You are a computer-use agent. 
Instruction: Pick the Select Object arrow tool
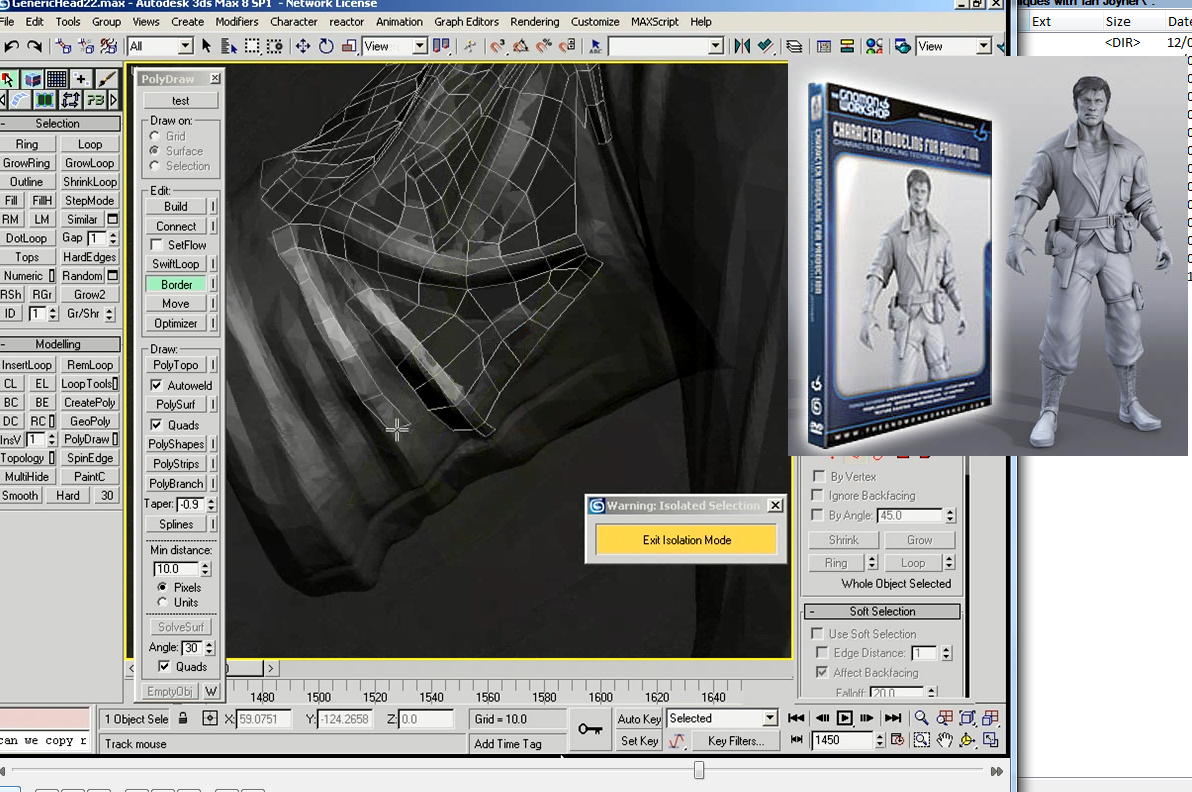point(206,46)
